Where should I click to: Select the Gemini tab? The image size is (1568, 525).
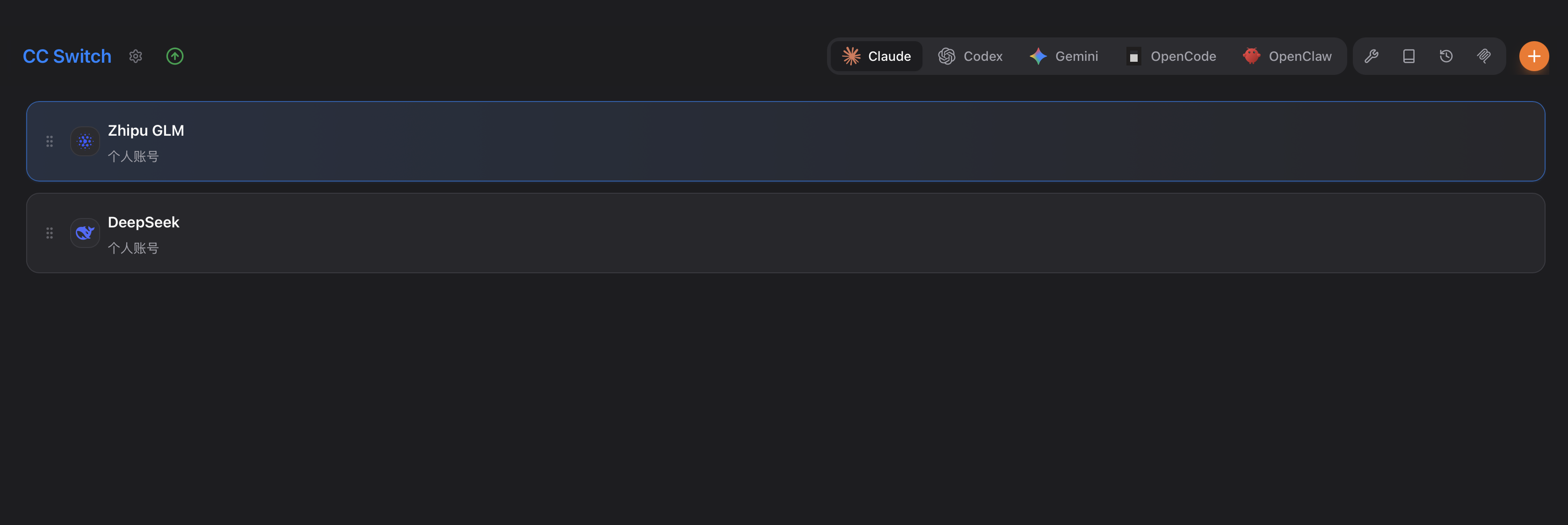(x=1063, y=56)
